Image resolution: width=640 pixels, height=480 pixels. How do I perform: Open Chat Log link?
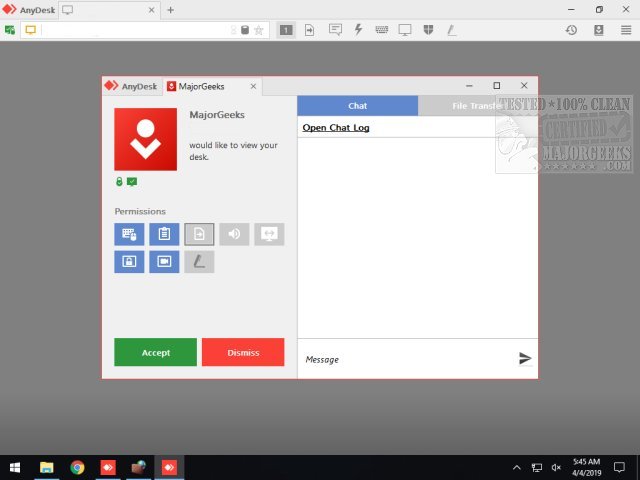pyautogui.click(x=336, y=128)
